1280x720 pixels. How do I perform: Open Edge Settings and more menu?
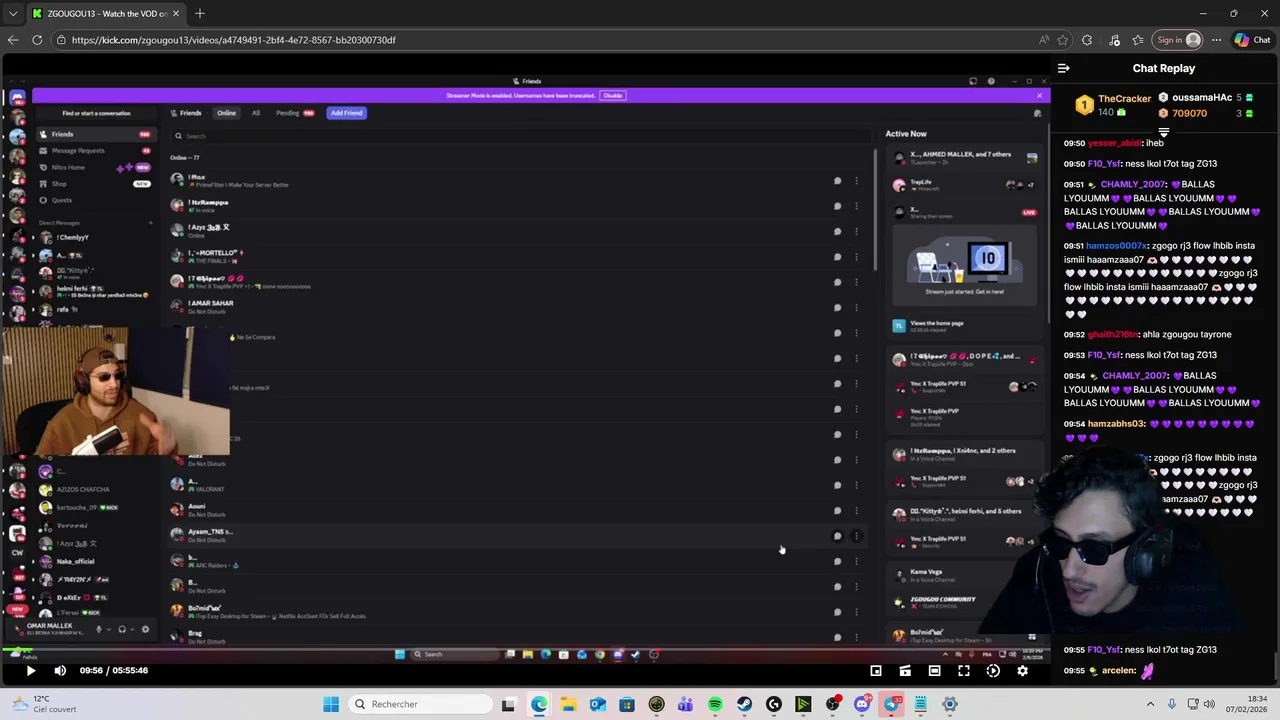point(1216,40)
